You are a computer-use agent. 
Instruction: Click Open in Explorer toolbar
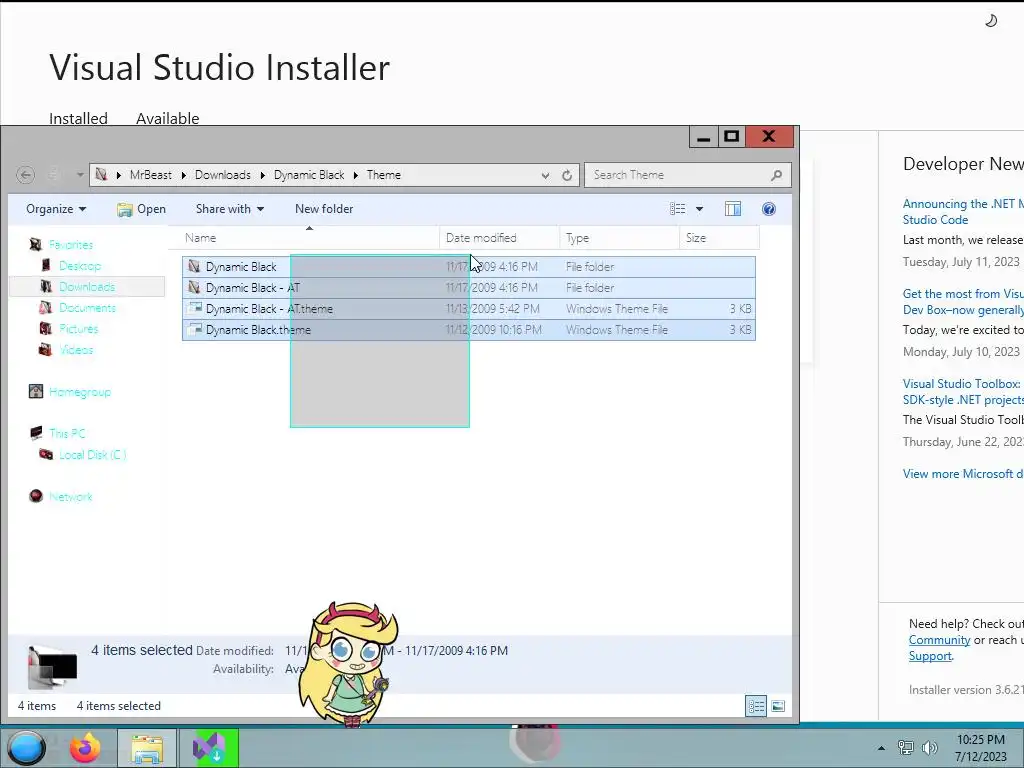[x=141, y=209]
